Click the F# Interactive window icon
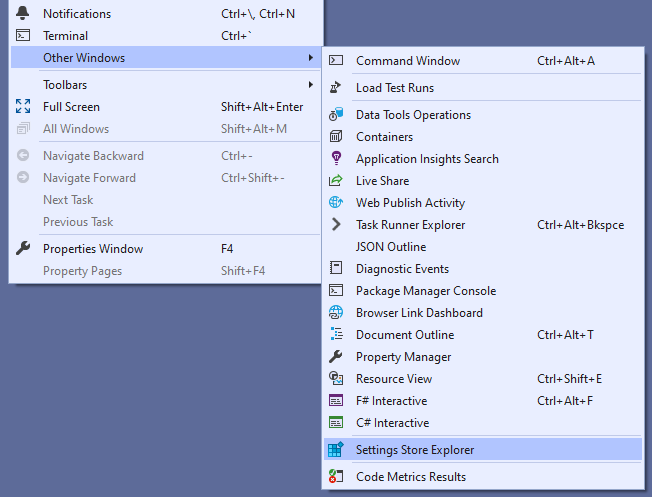Screen dimensions: 652x497 click(x=336, y=401)
